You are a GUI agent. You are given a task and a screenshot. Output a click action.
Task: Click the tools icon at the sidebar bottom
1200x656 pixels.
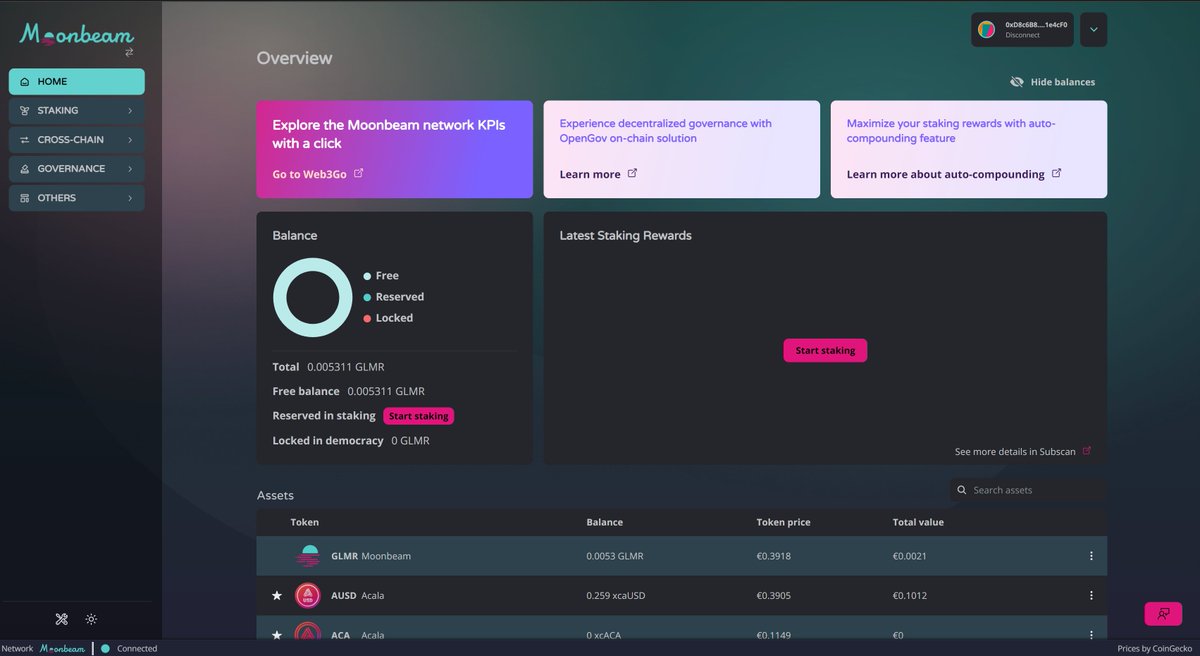tap(61, 619)
